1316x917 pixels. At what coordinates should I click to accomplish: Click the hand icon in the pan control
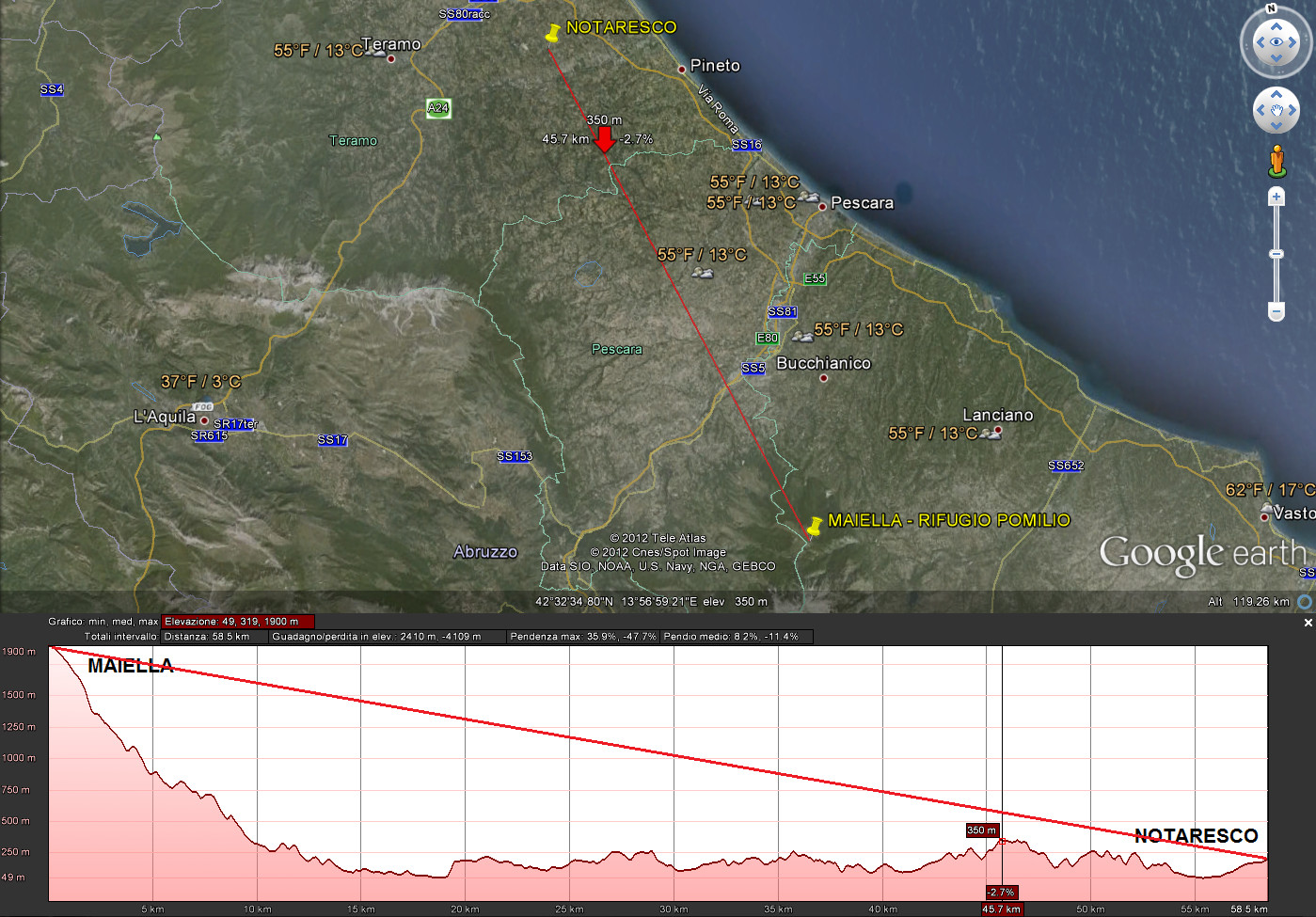click(x=1276, y=112)
